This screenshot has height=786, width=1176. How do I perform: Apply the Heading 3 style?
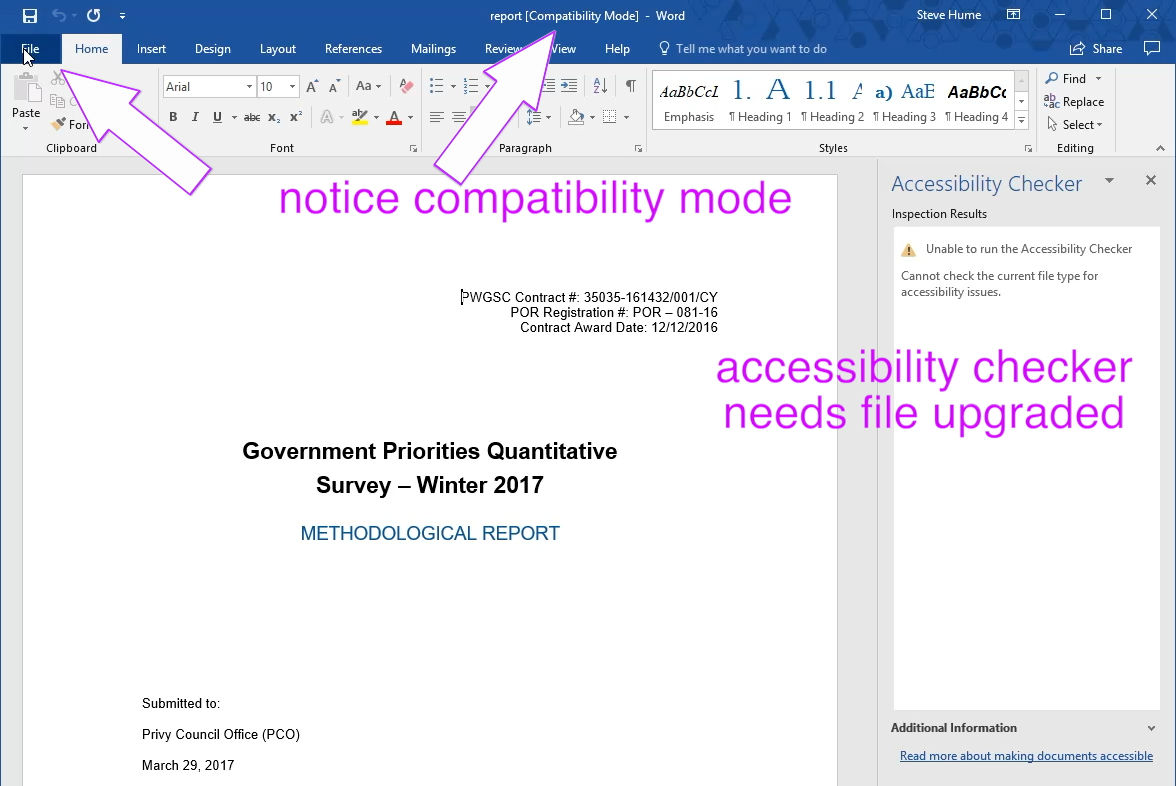click(x=904, y=101)
